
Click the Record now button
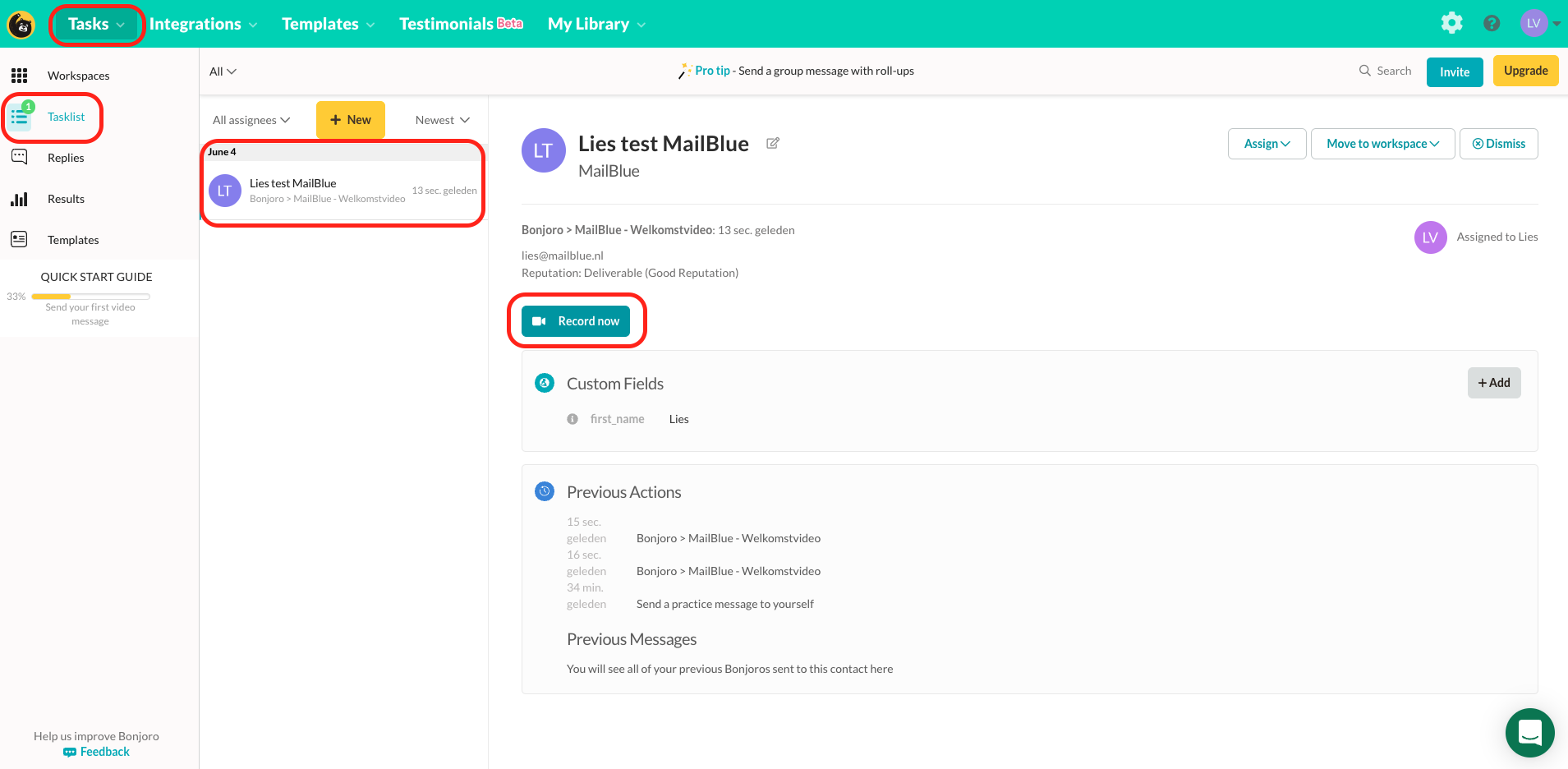point(576,321)
